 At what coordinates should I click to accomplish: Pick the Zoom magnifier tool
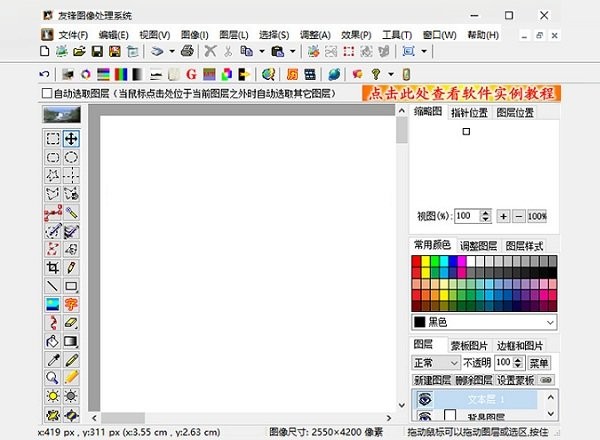(x=52, y=378)
